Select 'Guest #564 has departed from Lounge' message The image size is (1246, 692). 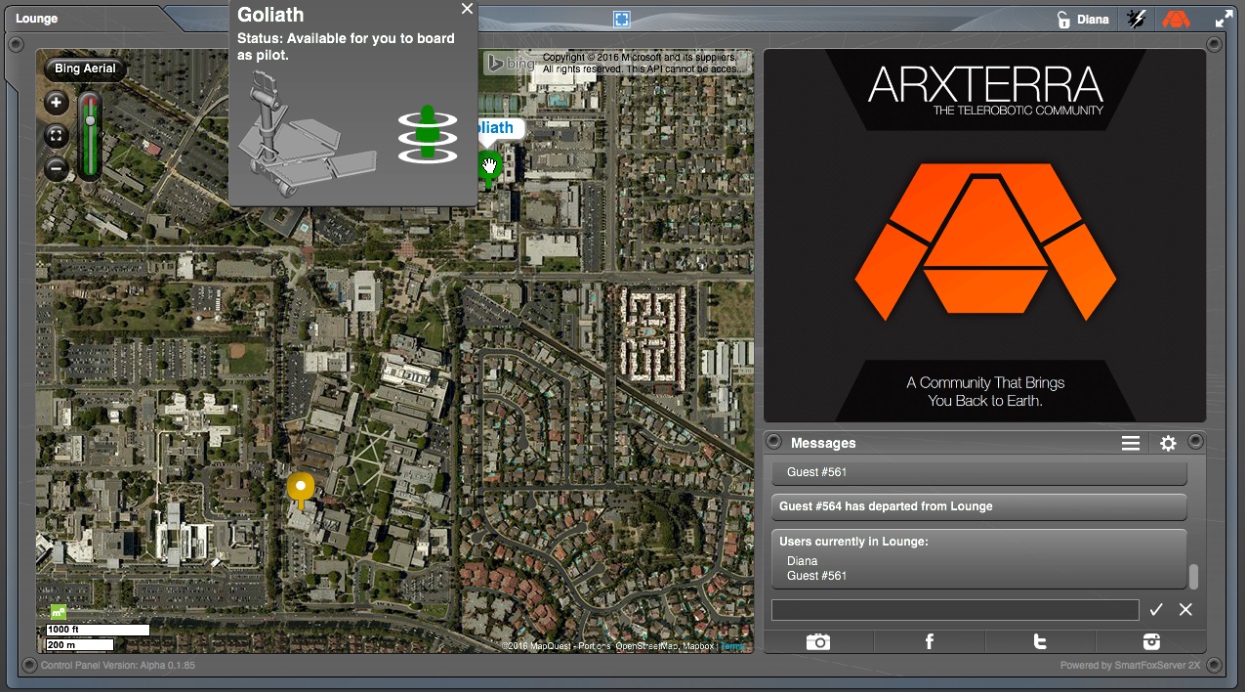coord(979,507)
